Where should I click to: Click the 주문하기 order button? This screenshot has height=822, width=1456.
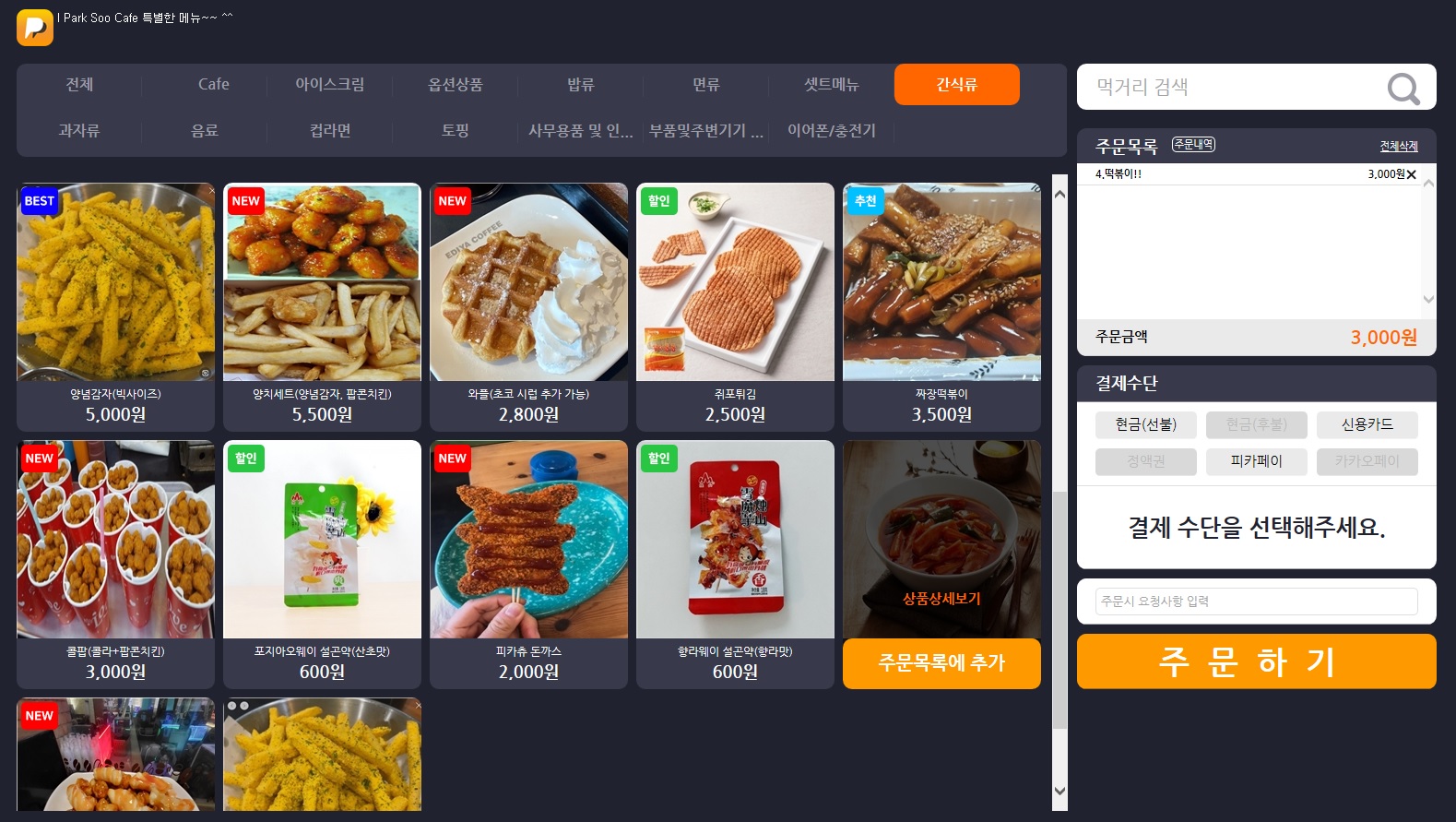pyautogui.click(x=1257, y=661)
